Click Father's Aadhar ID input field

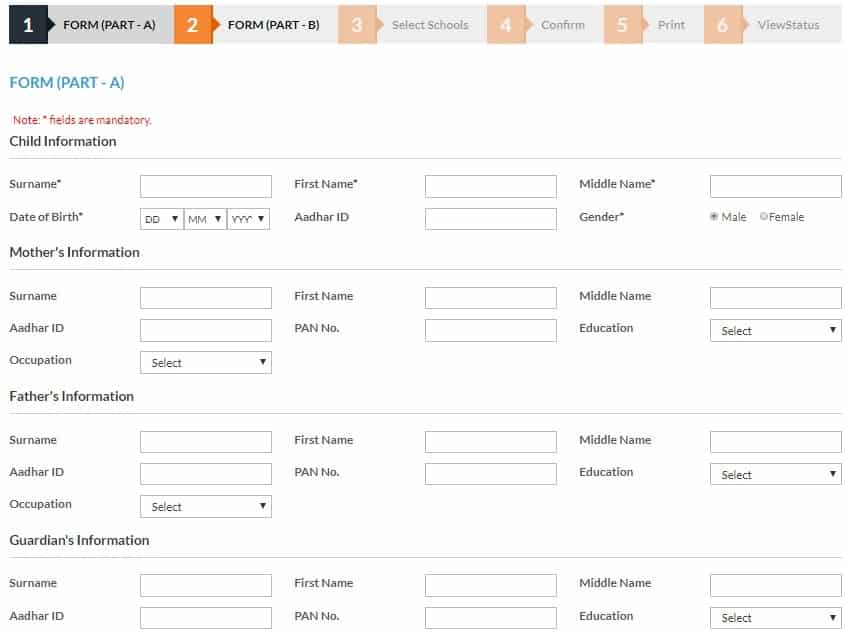(206, 474)
